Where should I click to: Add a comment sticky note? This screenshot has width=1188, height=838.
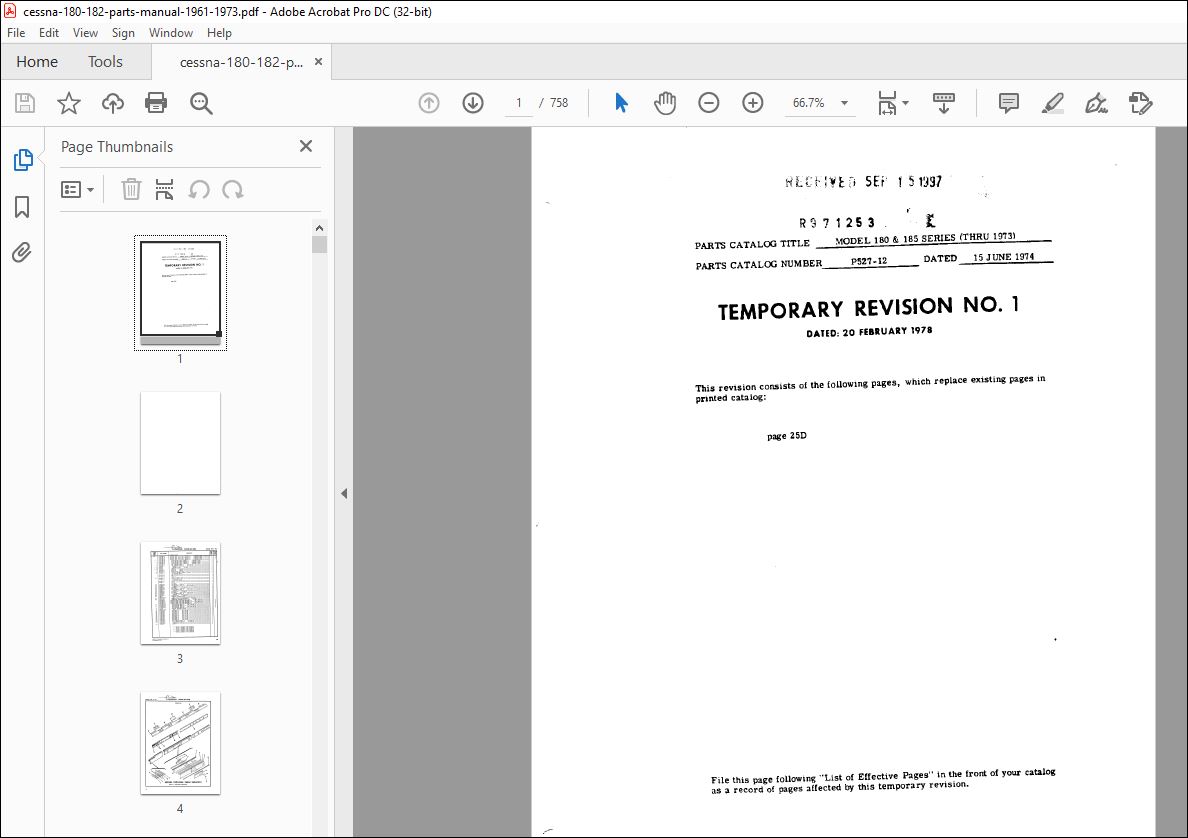coord(1008,103)
